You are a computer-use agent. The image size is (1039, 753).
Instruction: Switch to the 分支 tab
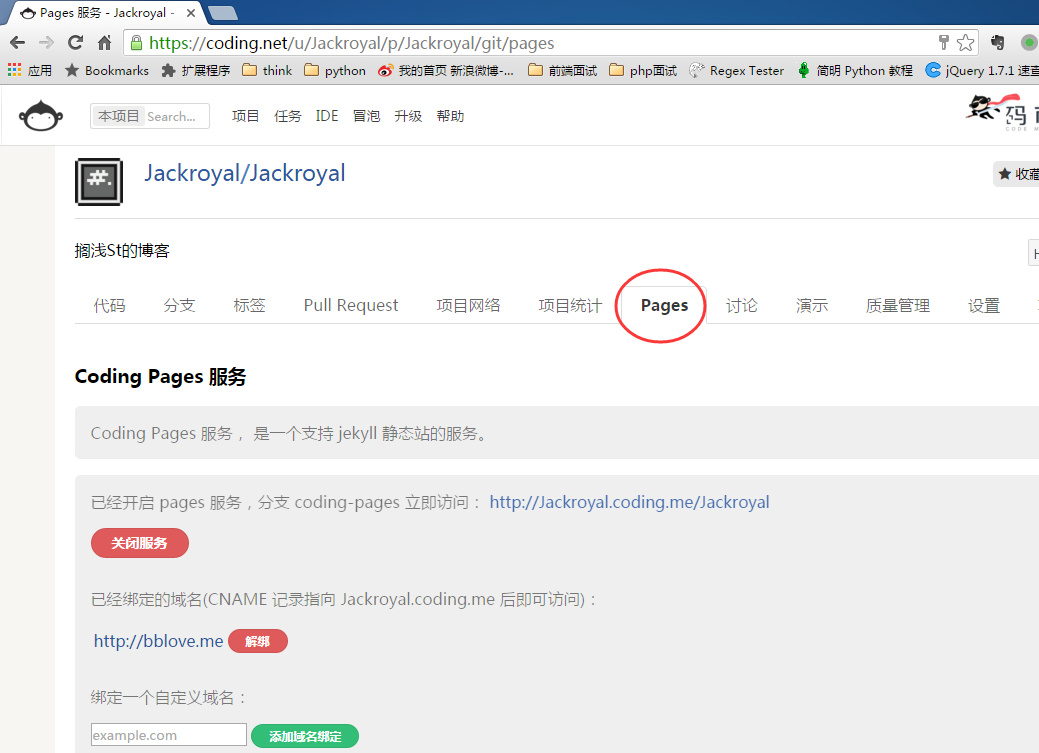click(x=180, y=306)
